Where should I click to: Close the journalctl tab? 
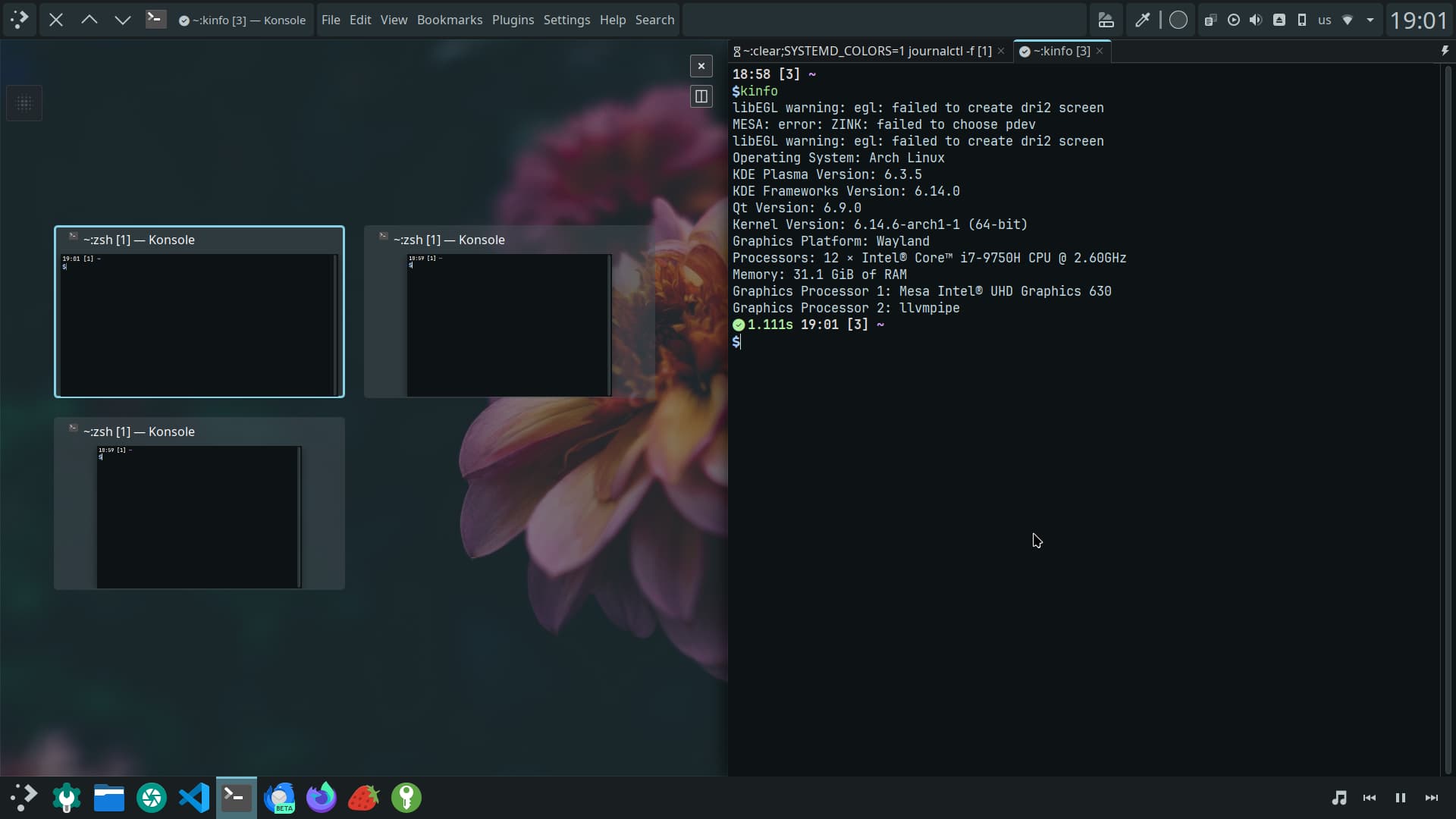(1001, 51)
